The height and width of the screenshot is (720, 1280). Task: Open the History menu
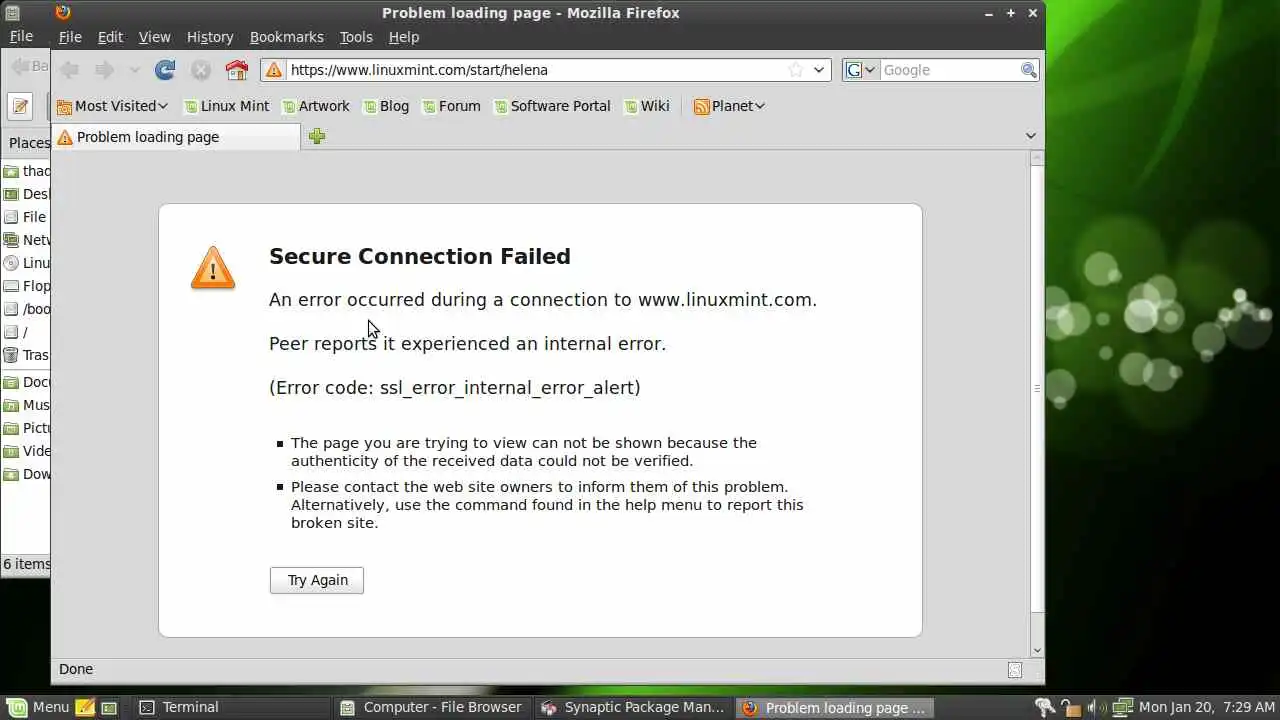coord(210,37)
